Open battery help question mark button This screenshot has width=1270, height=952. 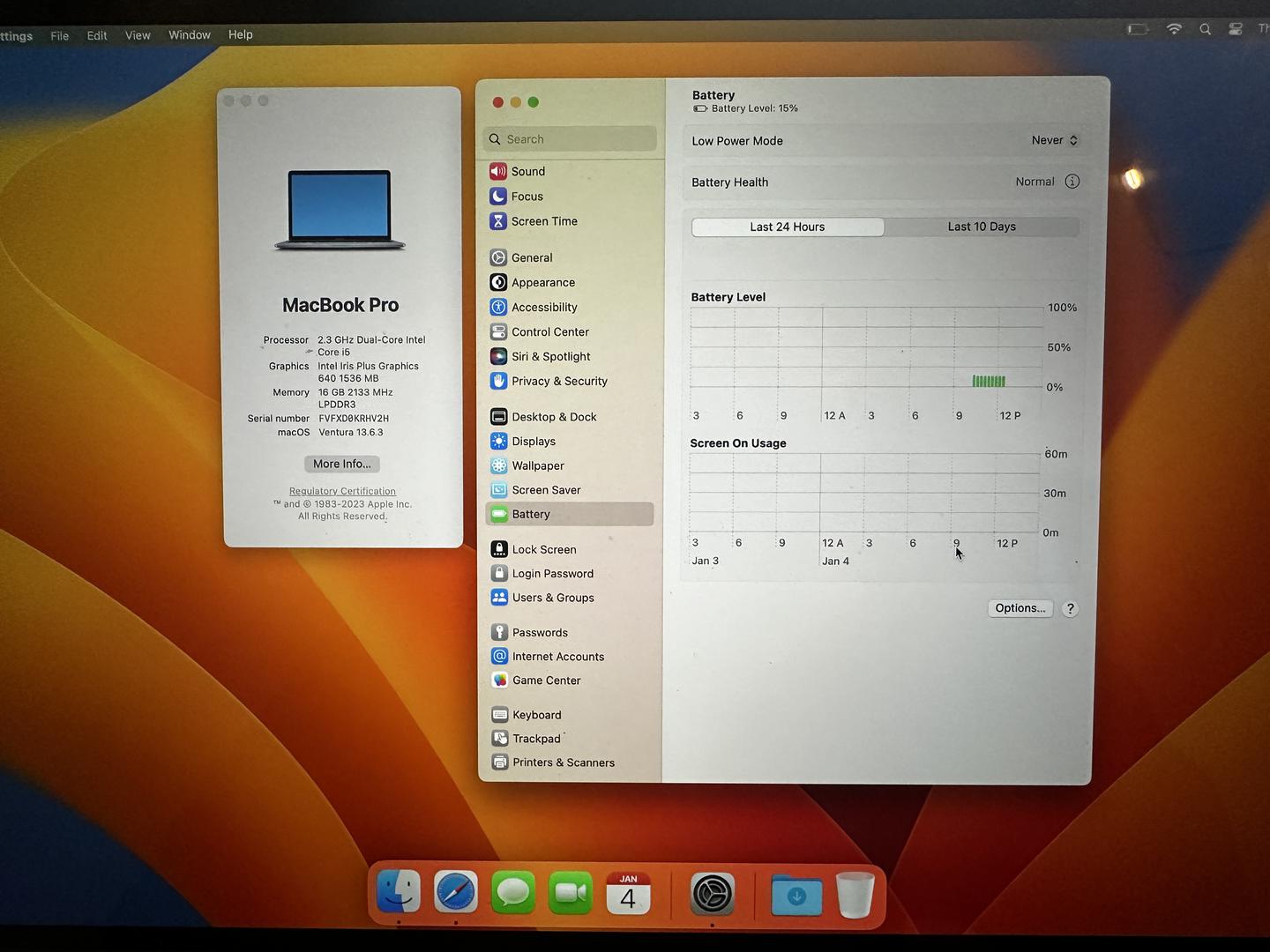pyautogui.click(x=1070, y=609)
